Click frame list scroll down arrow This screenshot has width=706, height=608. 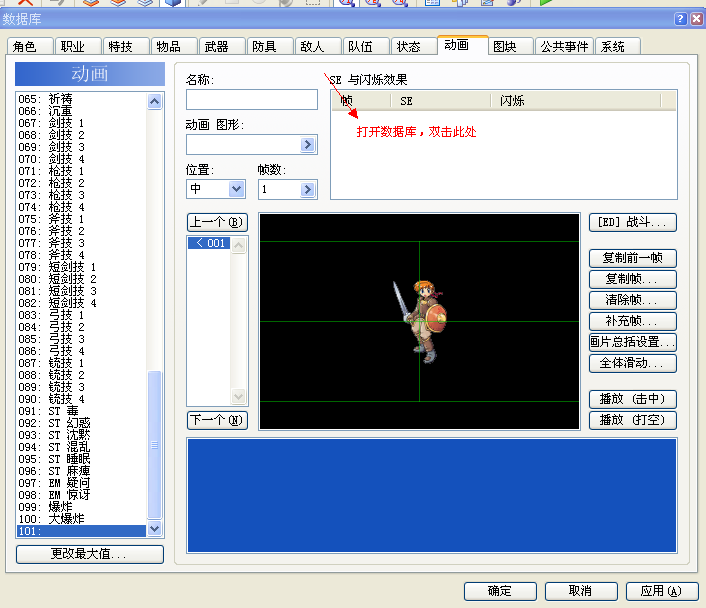coord(239,396)
